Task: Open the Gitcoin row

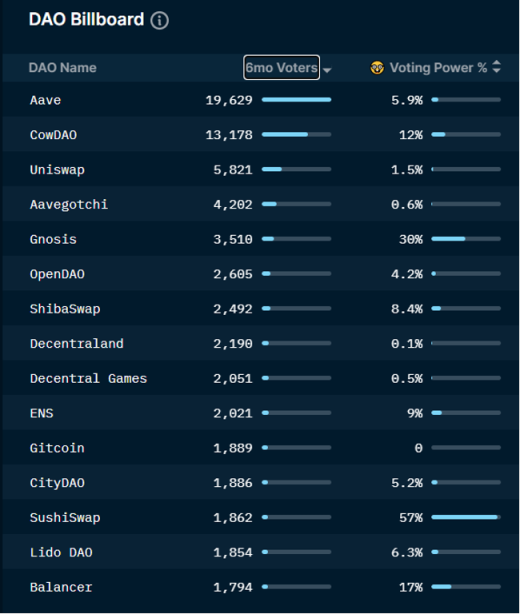Action: point(260,448)
